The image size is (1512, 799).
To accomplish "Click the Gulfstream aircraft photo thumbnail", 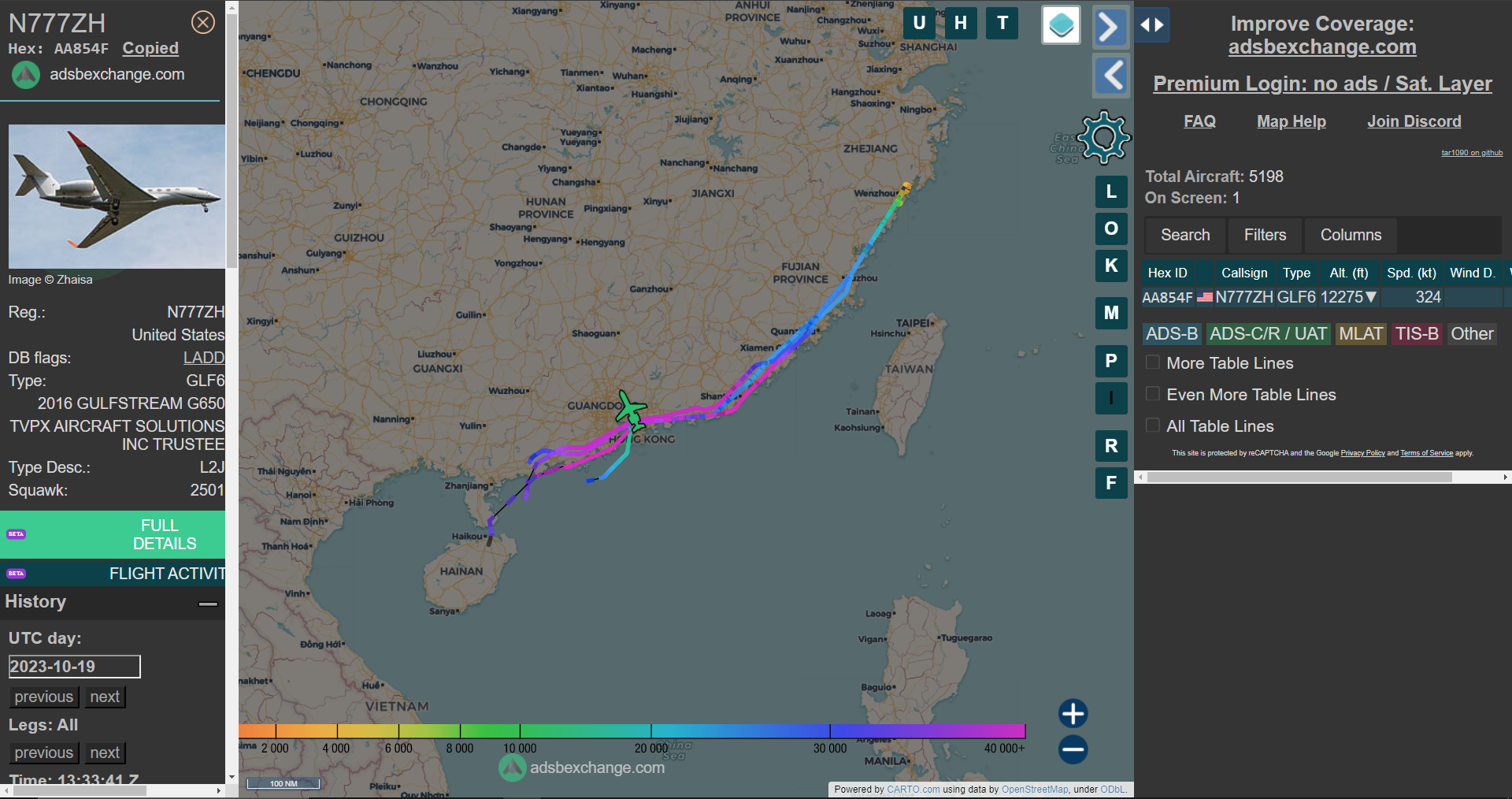I will 117,196.
